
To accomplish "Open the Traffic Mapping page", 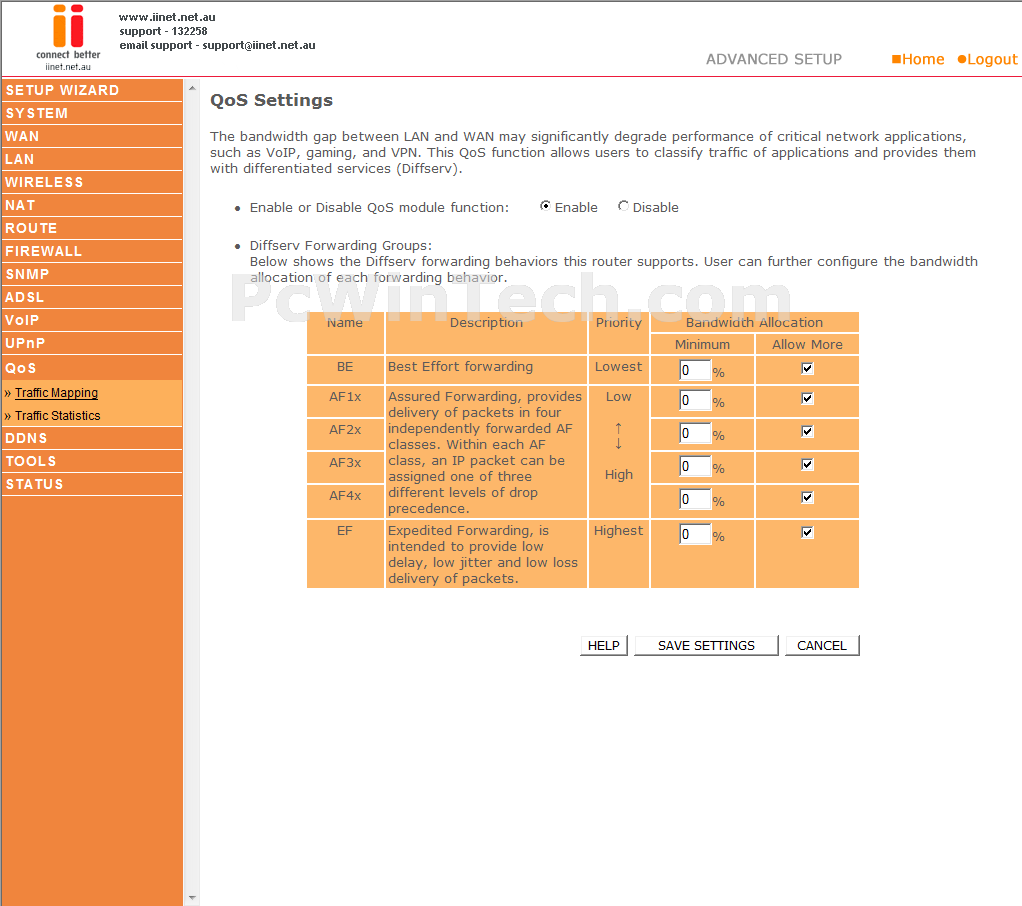I will coord(56,393).
